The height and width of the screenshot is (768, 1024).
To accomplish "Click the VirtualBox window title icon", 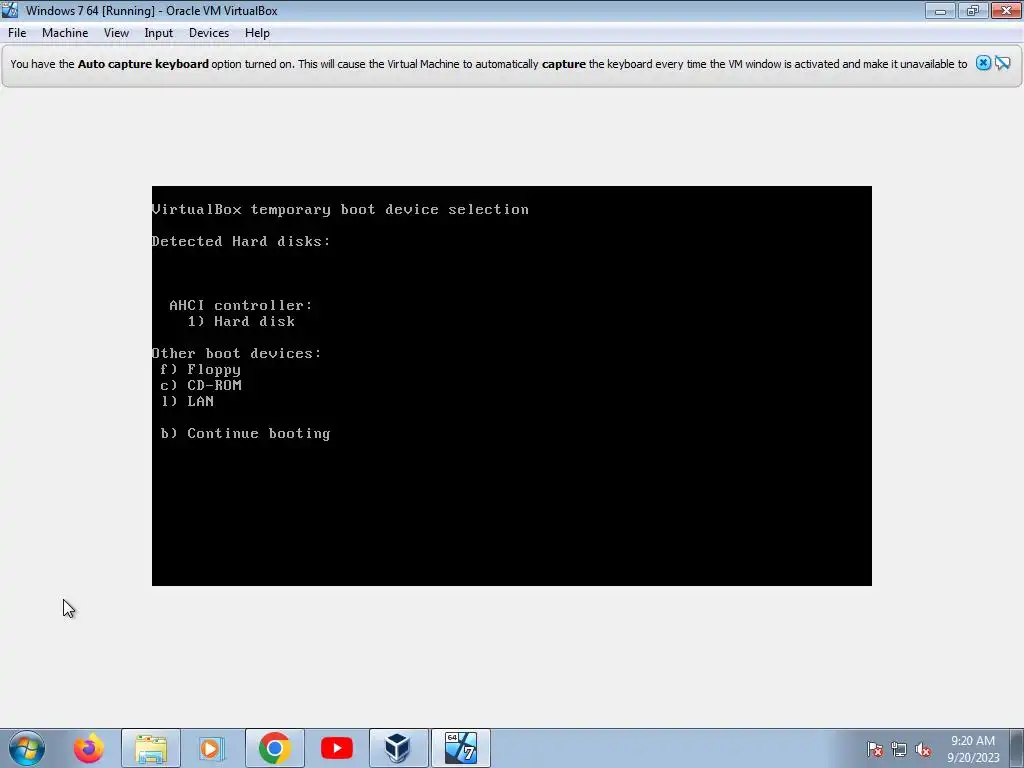I will pyautogui.click(x=9, y=10).
